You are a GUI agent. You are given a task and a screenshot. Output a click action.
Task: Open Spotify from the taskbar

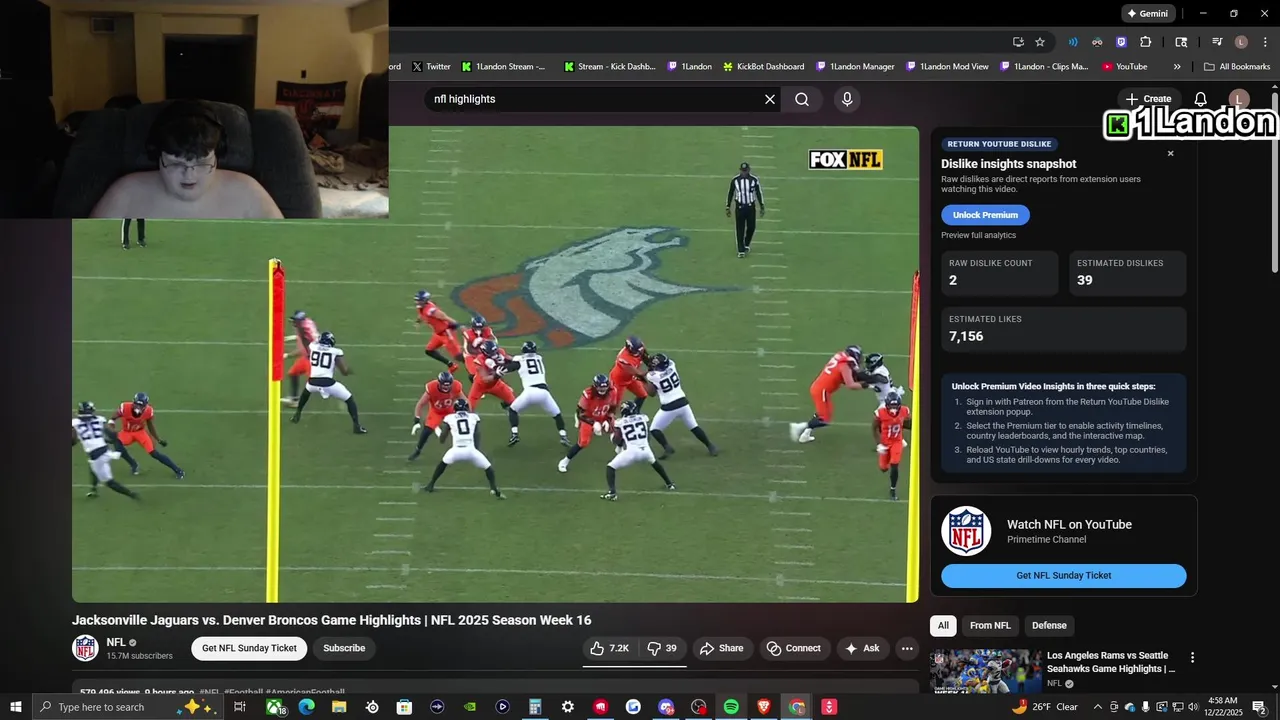tap(731, 707)
